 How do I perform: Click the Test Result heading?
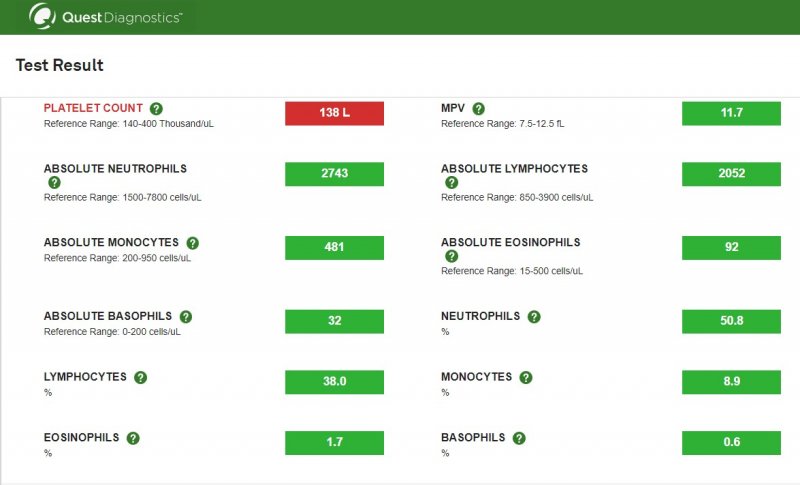[x=59, y=65]
